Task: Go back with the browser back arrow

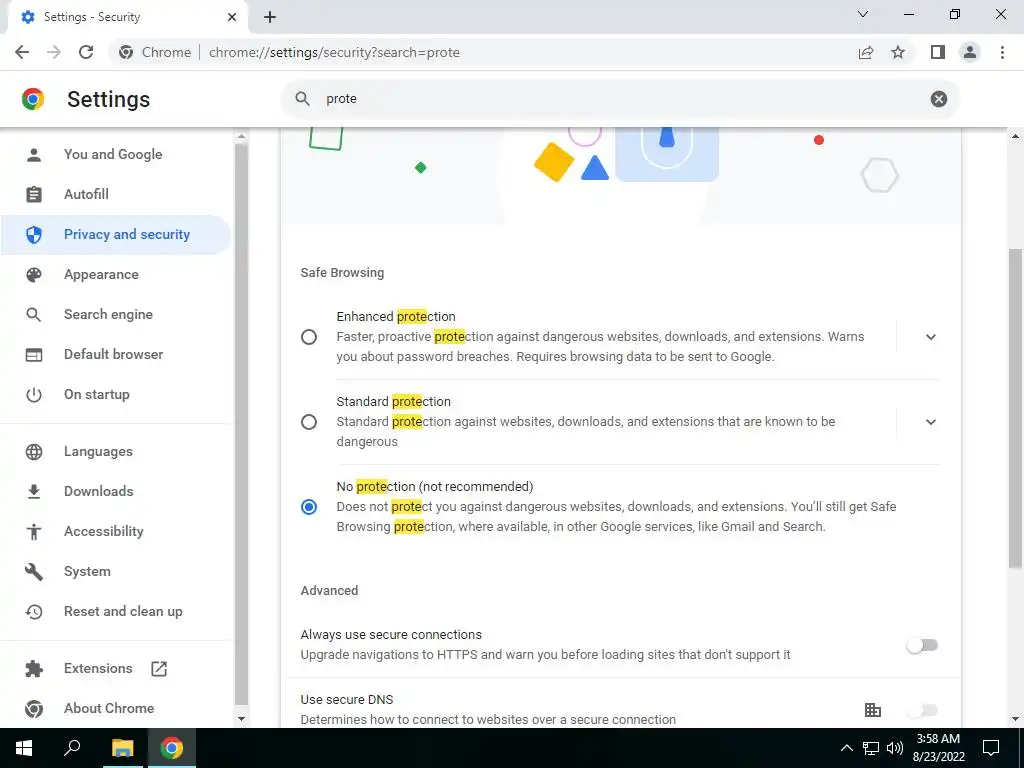Action: [22, 52]
